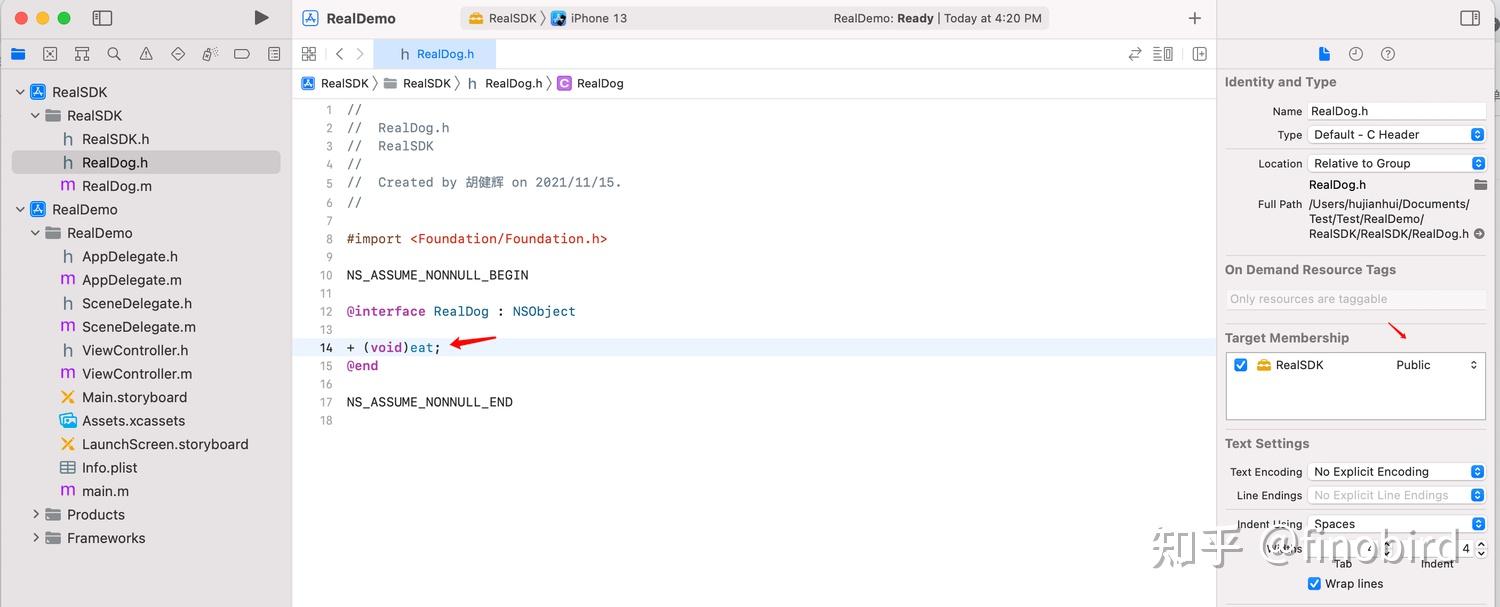Open the Find navigator
This screenshot has width=1500, height=607.
tap(114, 54)
